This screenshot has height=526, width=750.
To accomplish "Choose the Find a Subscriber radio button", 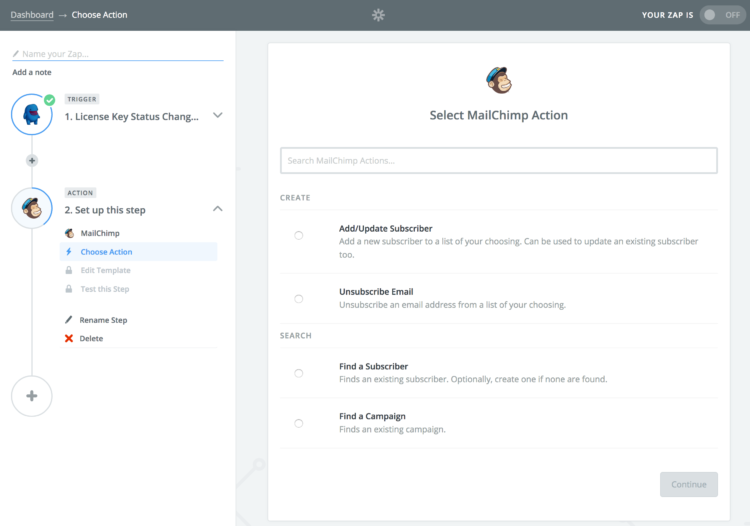I will click(x=298, y=373).
